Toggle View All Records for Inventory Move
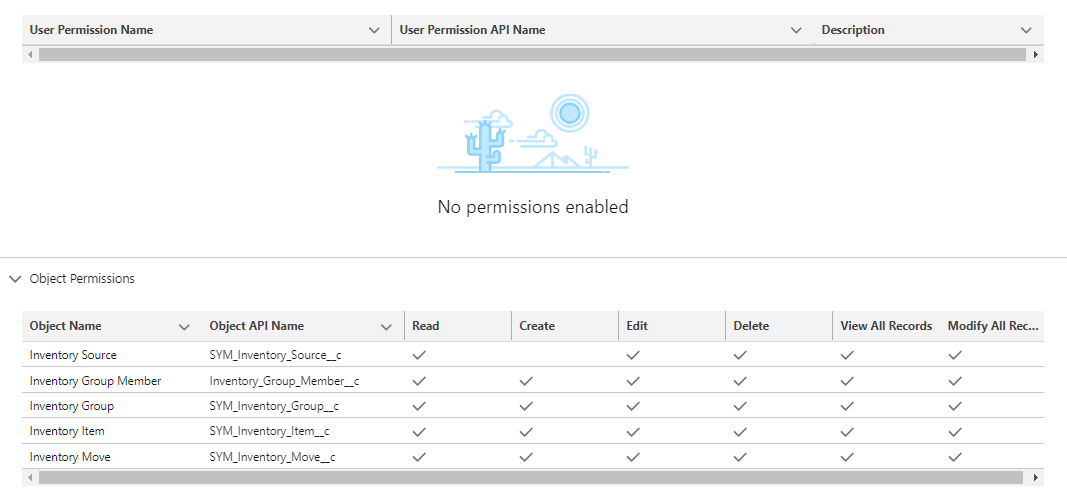 point(847,457)
